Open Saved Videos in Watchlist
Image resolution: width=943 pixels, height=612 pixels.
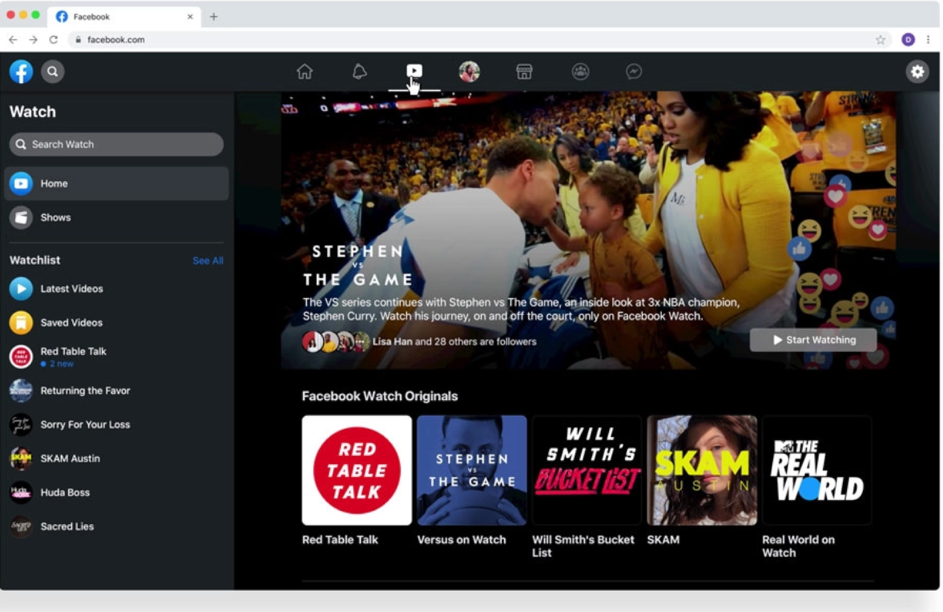pyautogui.click(x=116, y=322)
